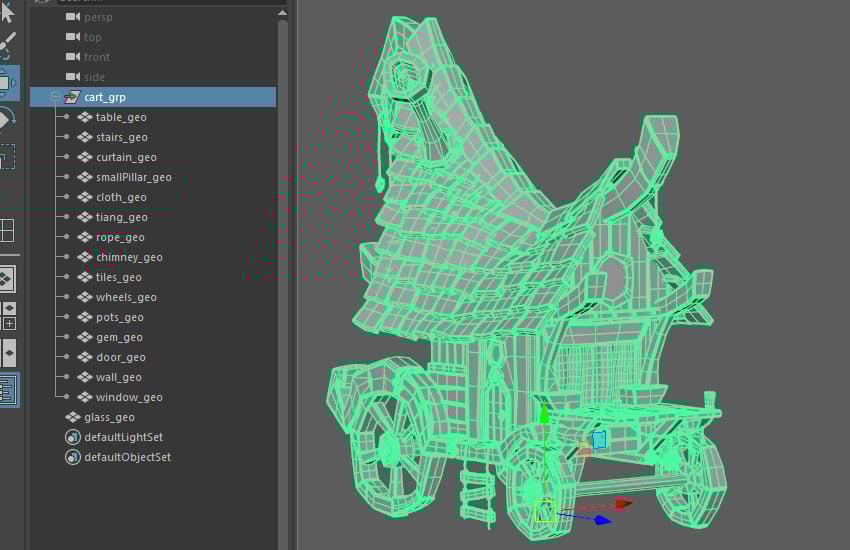Pick the Scale tool
The height and width of the screenshot is (550, 850).
tap(7, 157)
